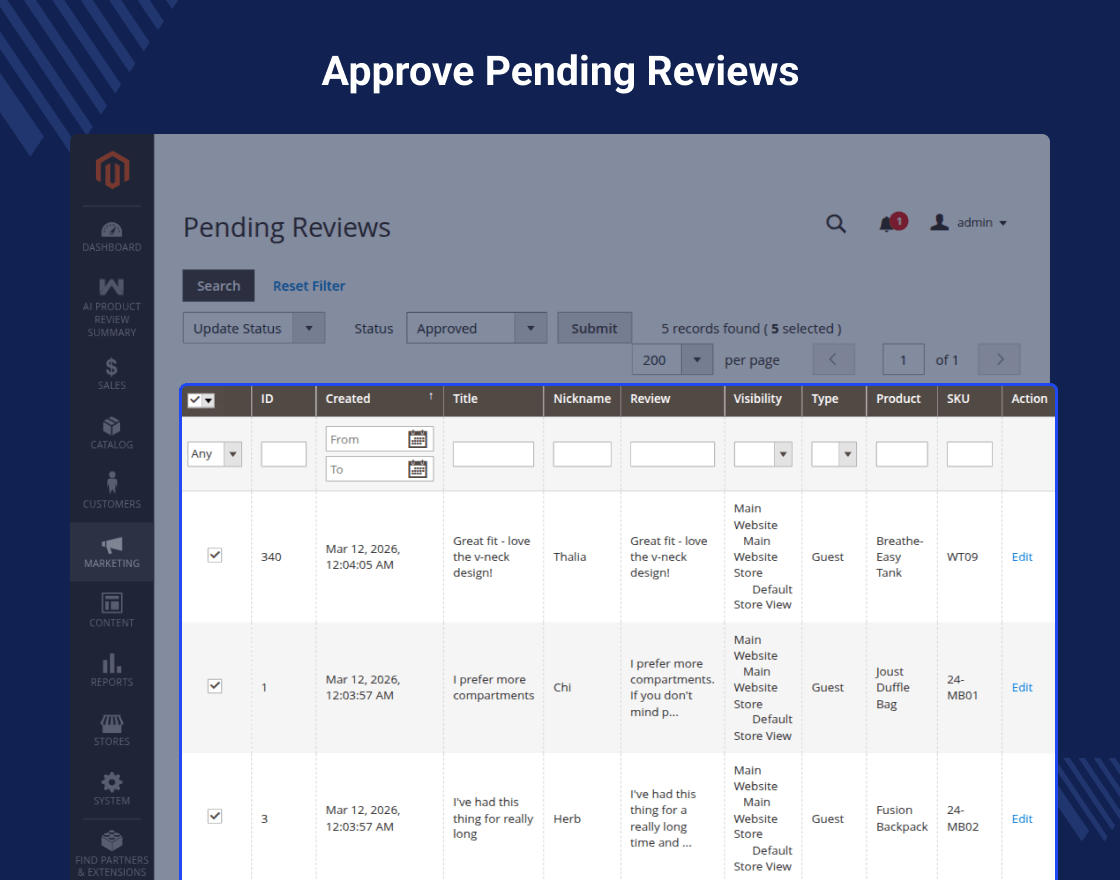Open the Sales sidebar menu
Screen dimensions: 1120x880
(x=112, y=373)
